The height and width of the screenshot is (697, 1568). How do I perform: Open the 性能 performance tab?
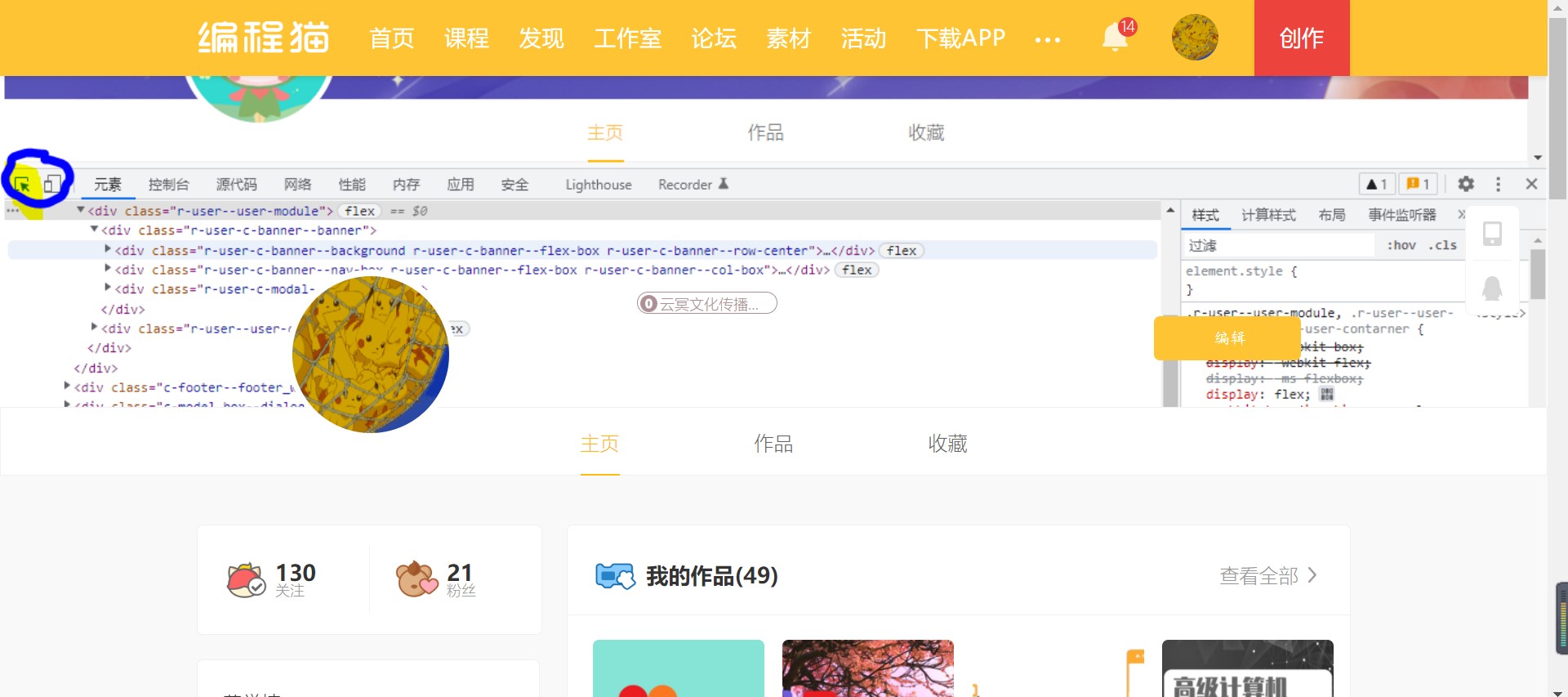[352, 184]
